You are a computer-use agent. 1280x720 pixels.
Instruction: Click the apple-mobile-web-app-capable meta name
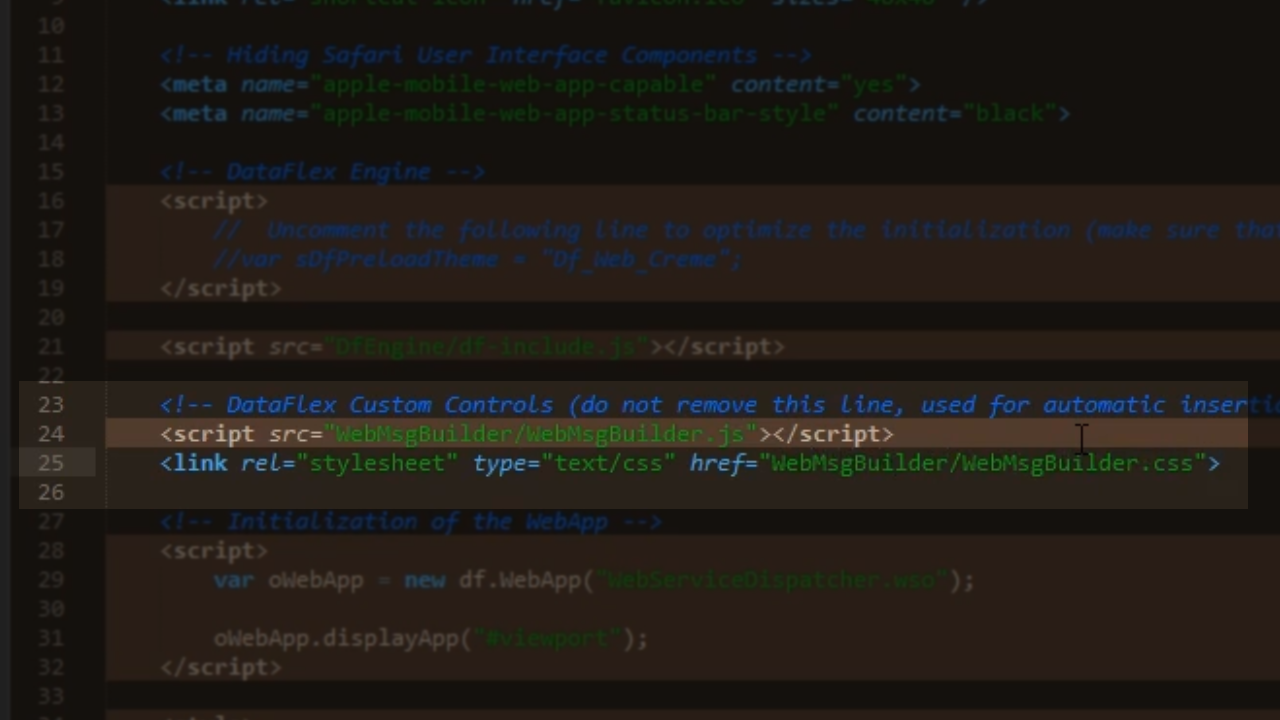pyautogui.click(x=514, y=84)
